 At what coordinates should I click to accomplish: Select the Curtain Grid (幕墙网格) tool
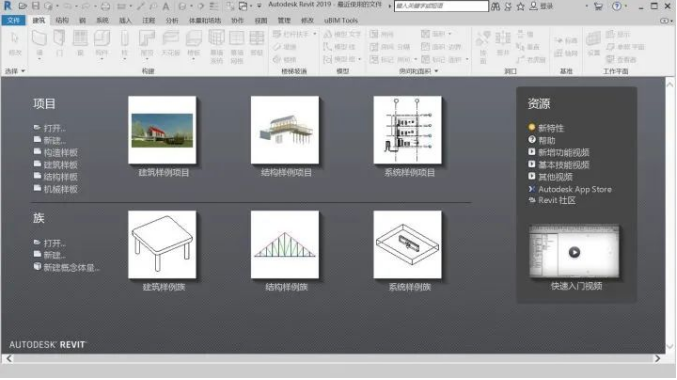[237, 47]
